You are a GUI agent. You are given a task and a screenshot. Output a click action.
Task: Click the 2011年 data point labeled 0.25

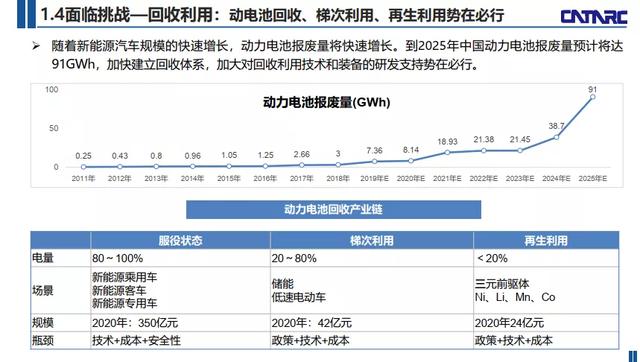tap(83, 167)
